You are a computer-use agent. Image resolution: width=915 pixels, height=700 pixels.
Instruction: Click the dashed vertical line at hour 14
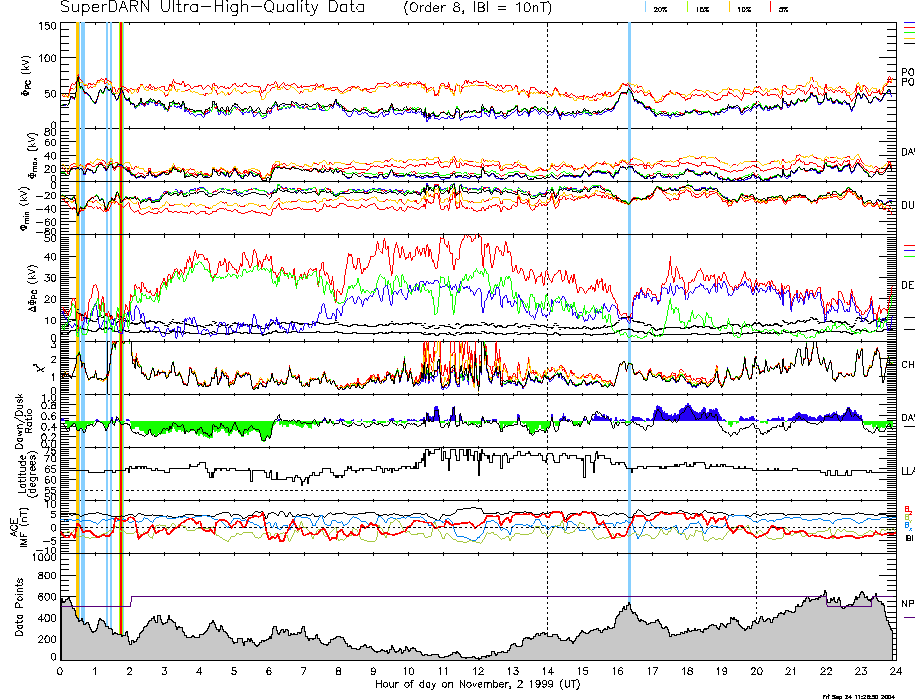pyautogui.click(x=547, y=341)
